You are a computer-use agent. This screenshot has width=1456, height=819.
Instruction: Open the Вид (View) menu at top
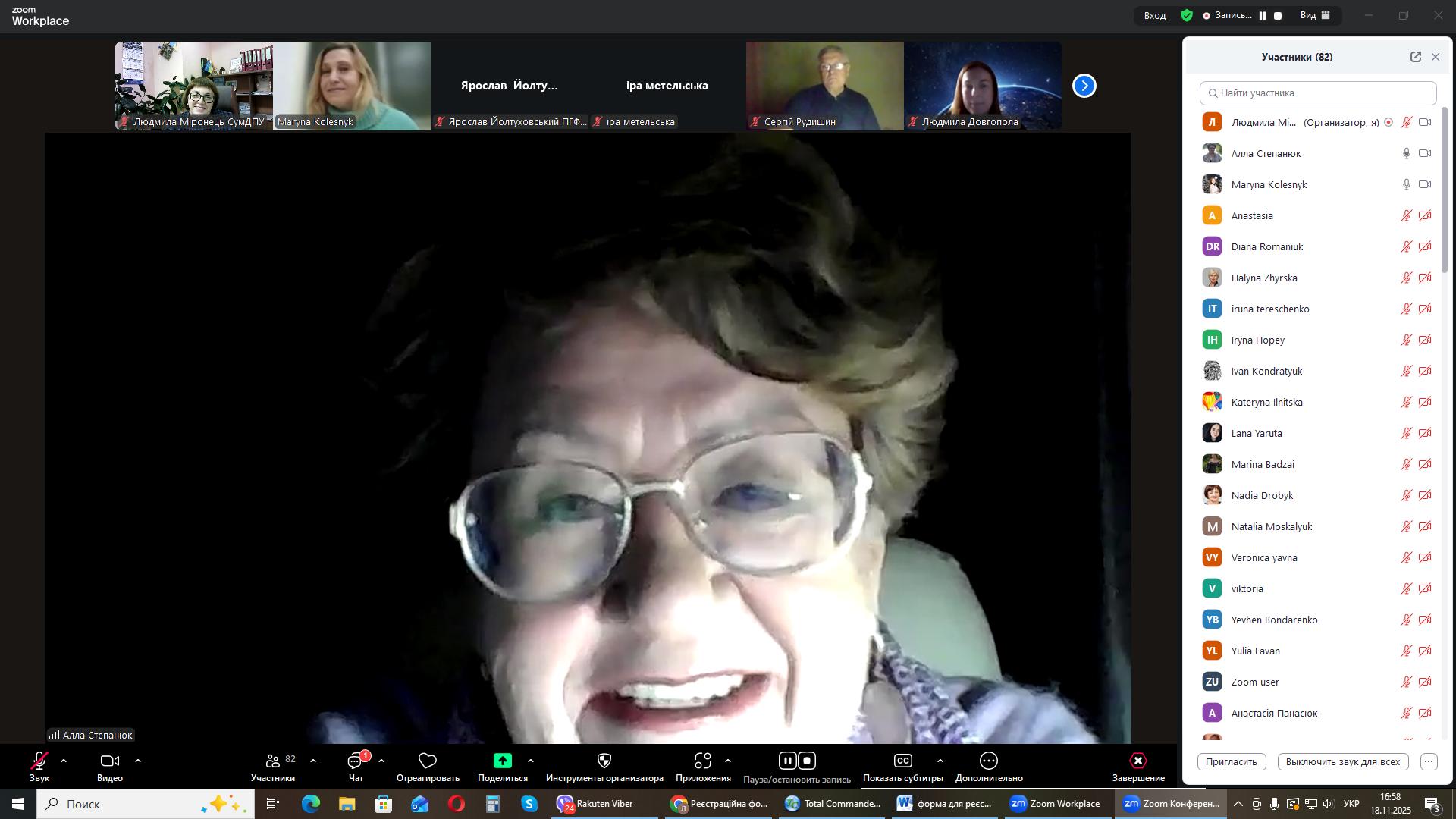coord(1315,15)
